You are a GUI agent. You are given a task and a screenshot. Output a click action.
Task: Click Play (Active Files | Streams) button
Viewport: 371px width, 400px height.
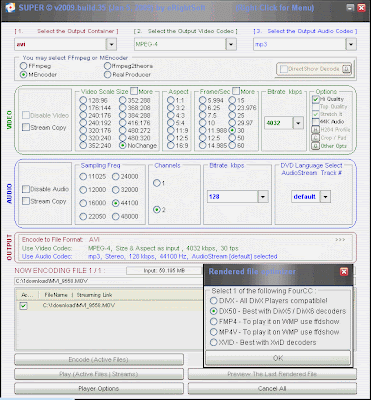click(99, 374)
